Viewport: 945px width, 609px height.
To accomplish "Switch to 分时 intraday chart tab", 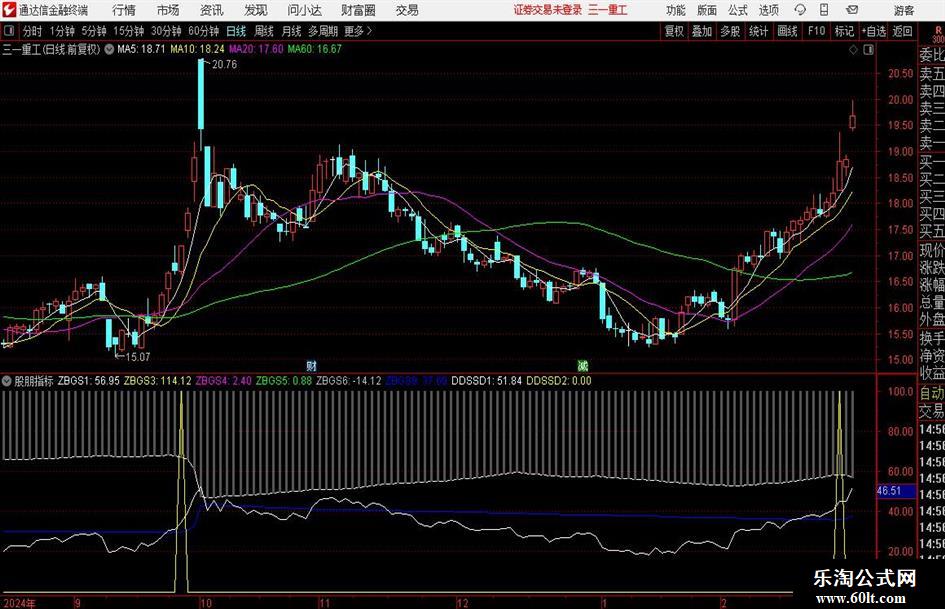I will coord(32,31).
